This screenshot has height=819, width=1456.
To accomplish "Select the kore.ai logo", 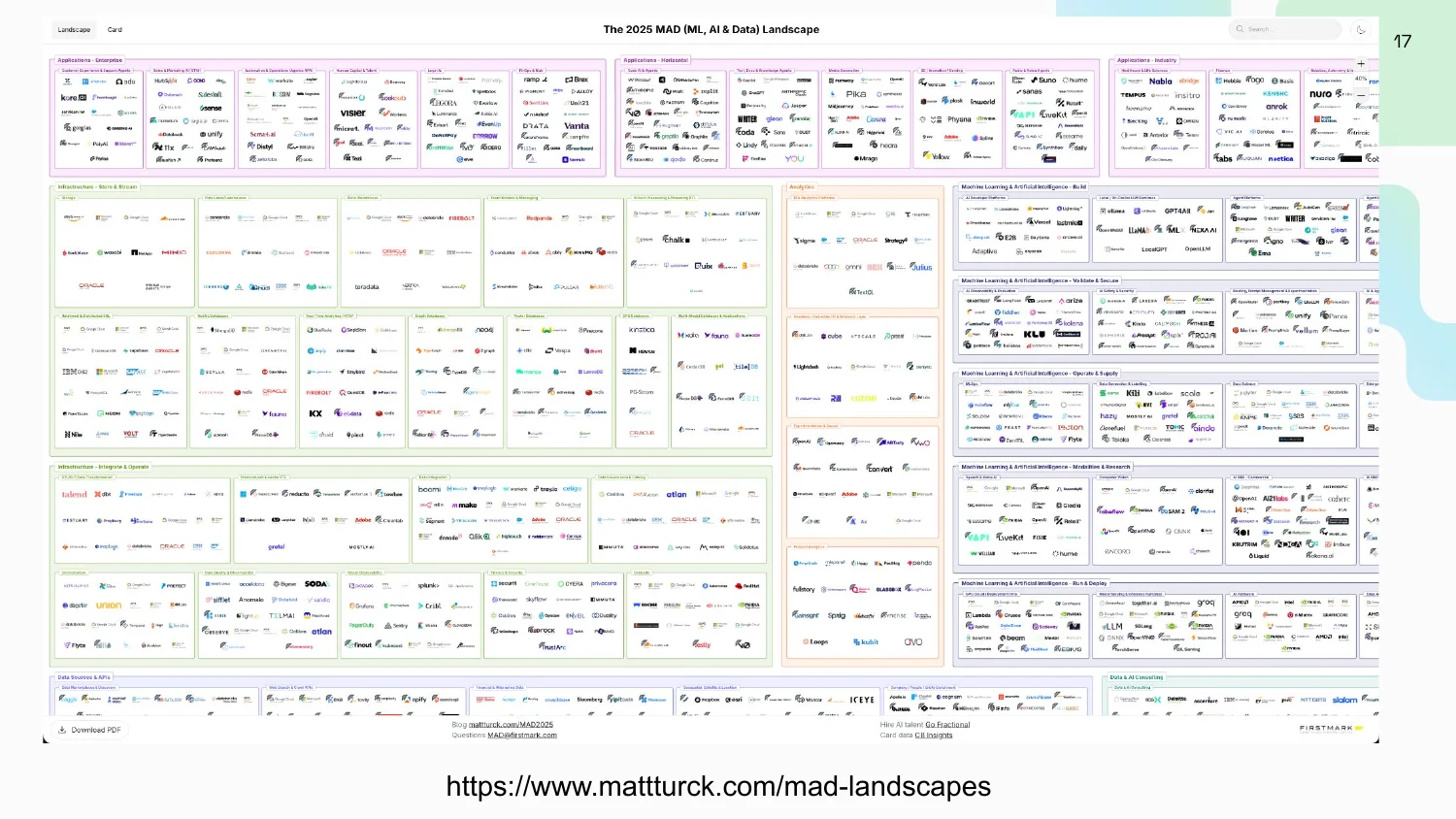I will (75, 98).
